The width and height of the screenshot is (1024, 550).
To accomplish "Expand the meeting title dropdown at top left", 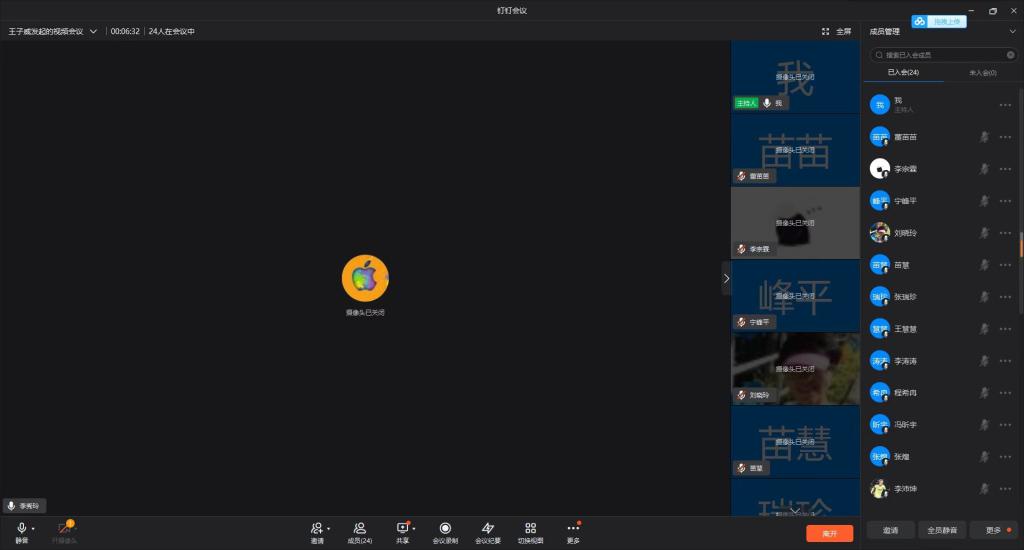I will pyautogui.click(x=93, y=31).
